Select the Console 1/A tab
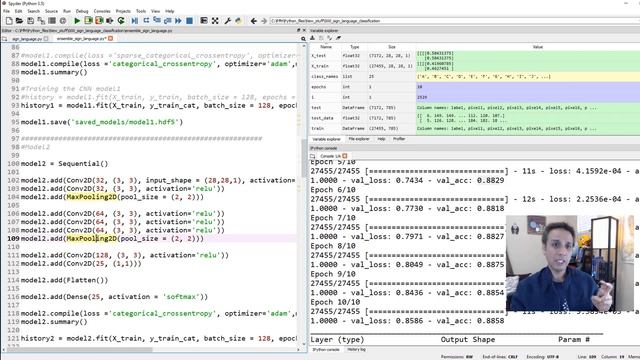The image size is (640, 360). (331, 156)
